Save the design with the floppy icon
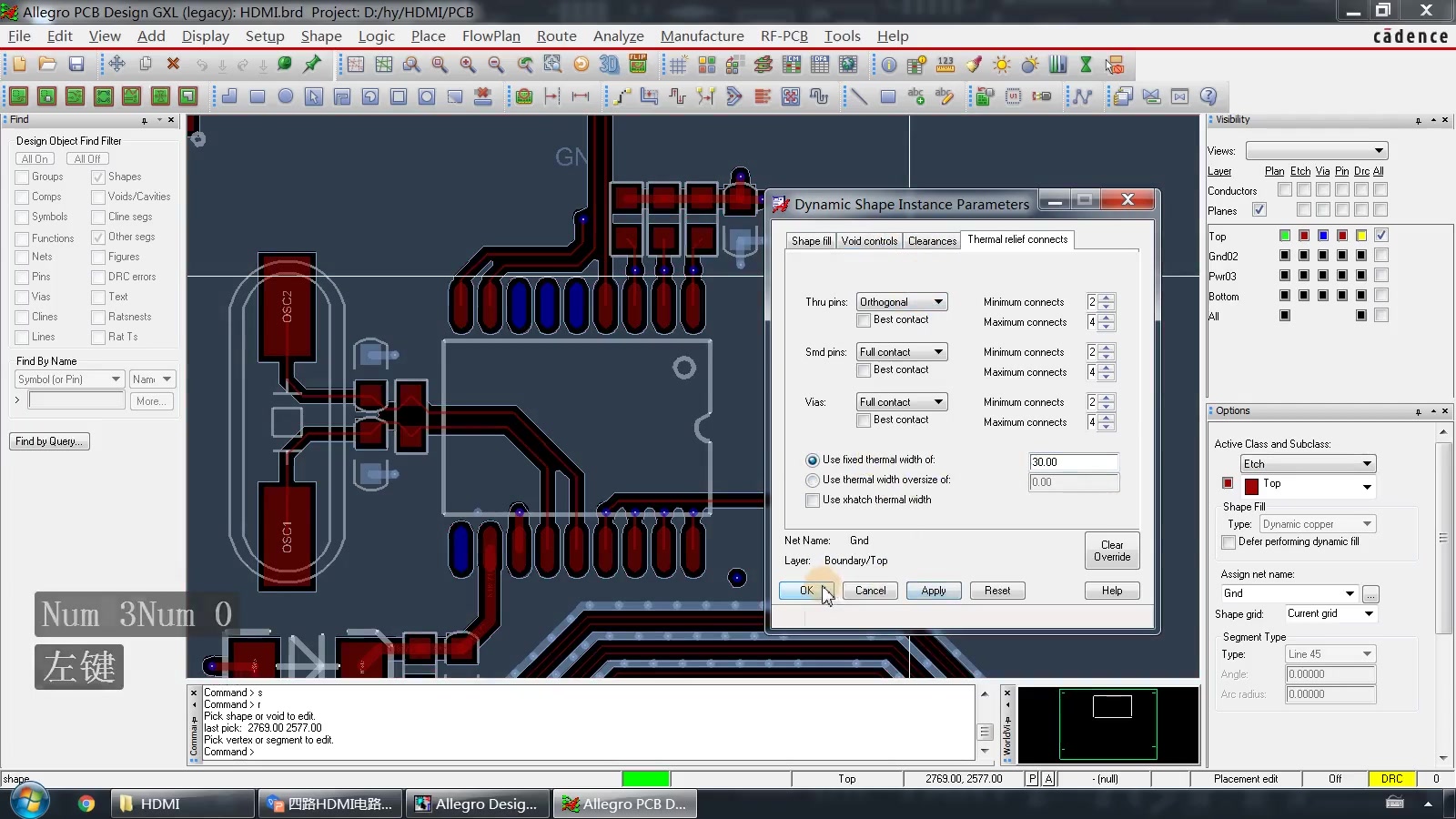Image resolution: width=1456 pixels, height=819 pixels. 76,65
